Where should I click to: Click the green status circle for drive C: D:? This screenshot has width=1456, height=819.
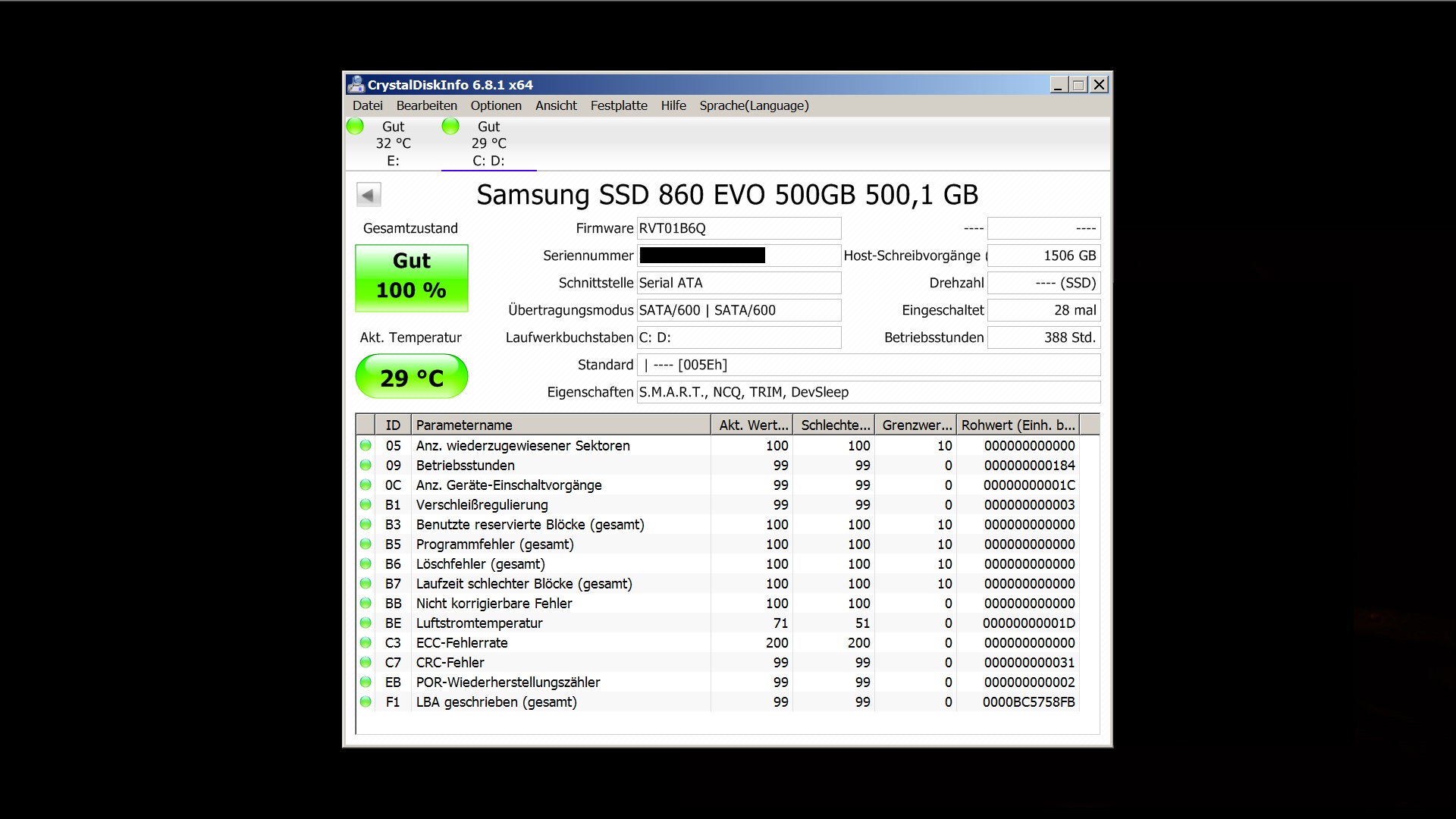click(450, 127)
